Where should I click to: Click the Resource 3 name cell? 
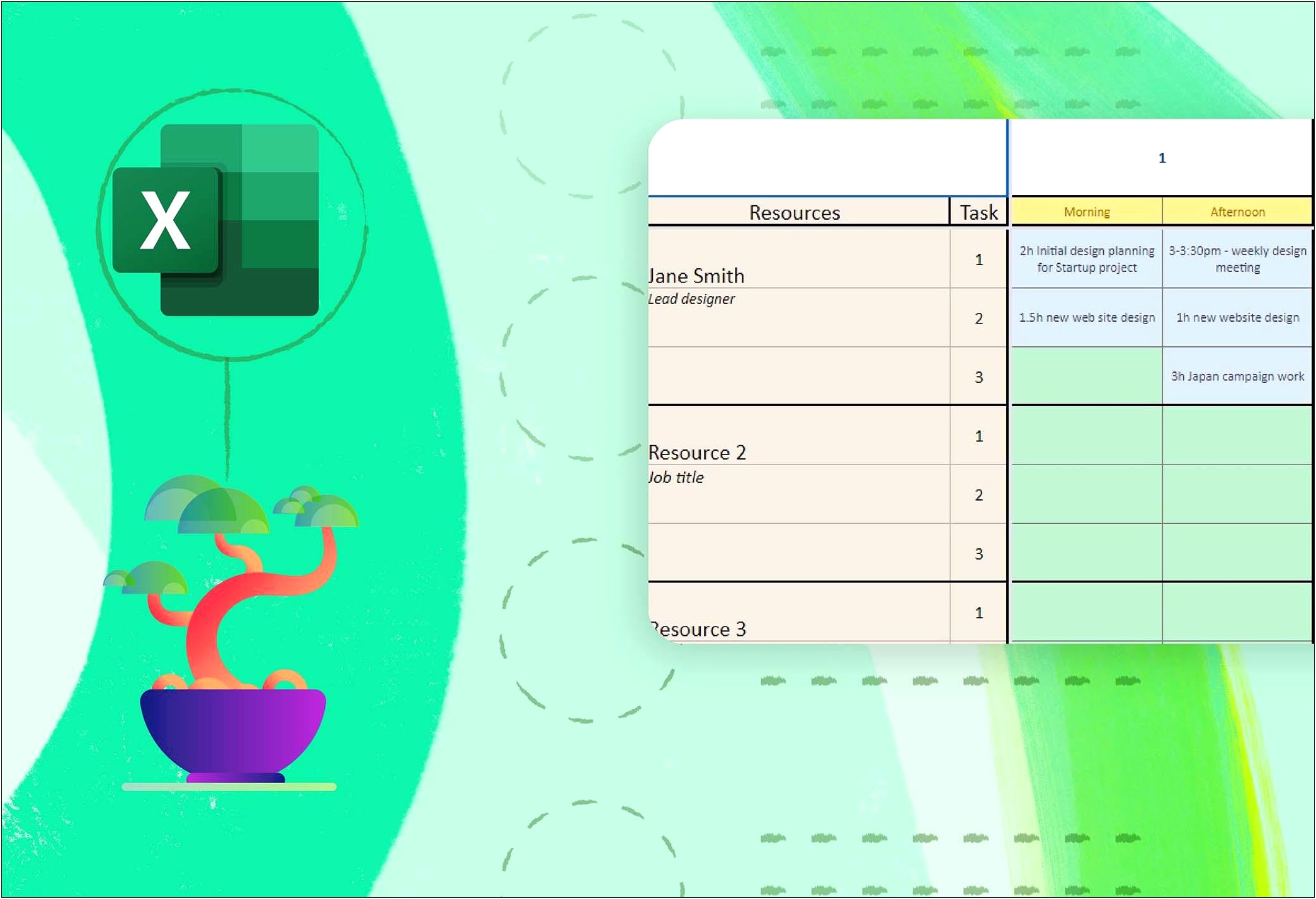(798, 613)
